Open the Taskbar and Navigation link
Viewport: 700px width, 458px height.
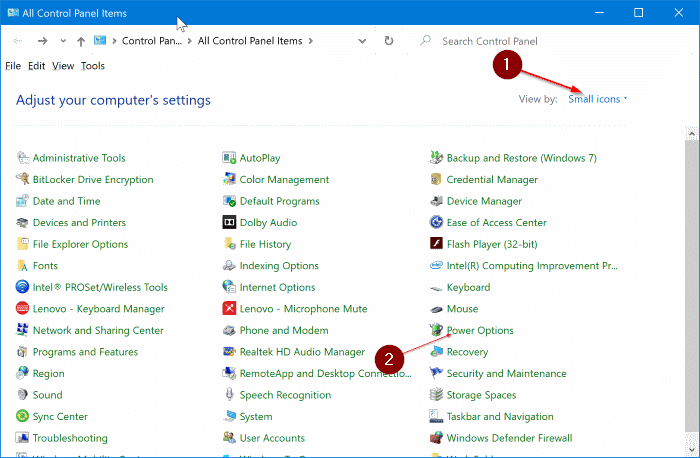(500, 416)
